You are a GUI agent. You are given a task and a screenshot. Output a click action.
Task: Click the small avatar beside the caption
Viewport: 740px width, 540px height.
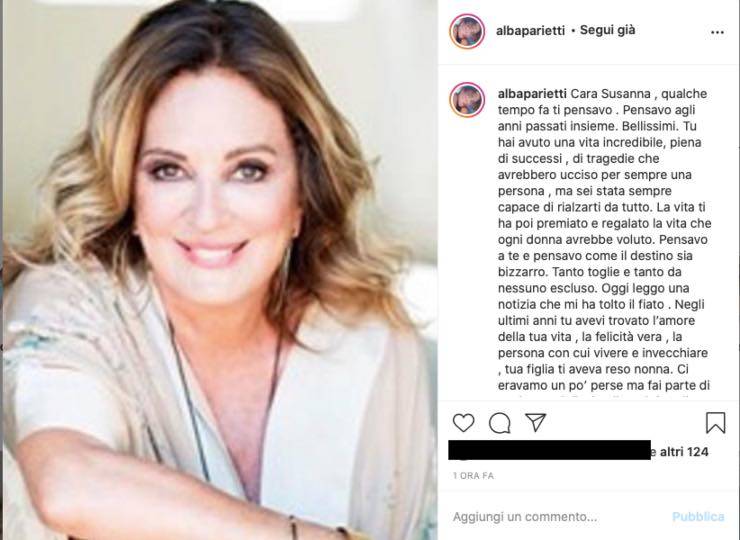[x=467, y=100]
